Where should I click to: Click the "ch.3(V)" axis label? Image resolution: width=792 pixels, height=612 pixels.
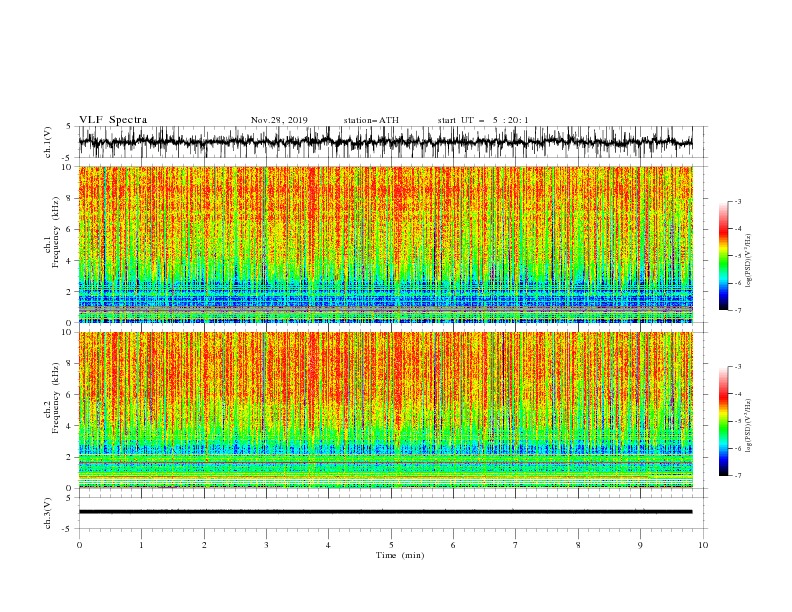tap(48, 513)
